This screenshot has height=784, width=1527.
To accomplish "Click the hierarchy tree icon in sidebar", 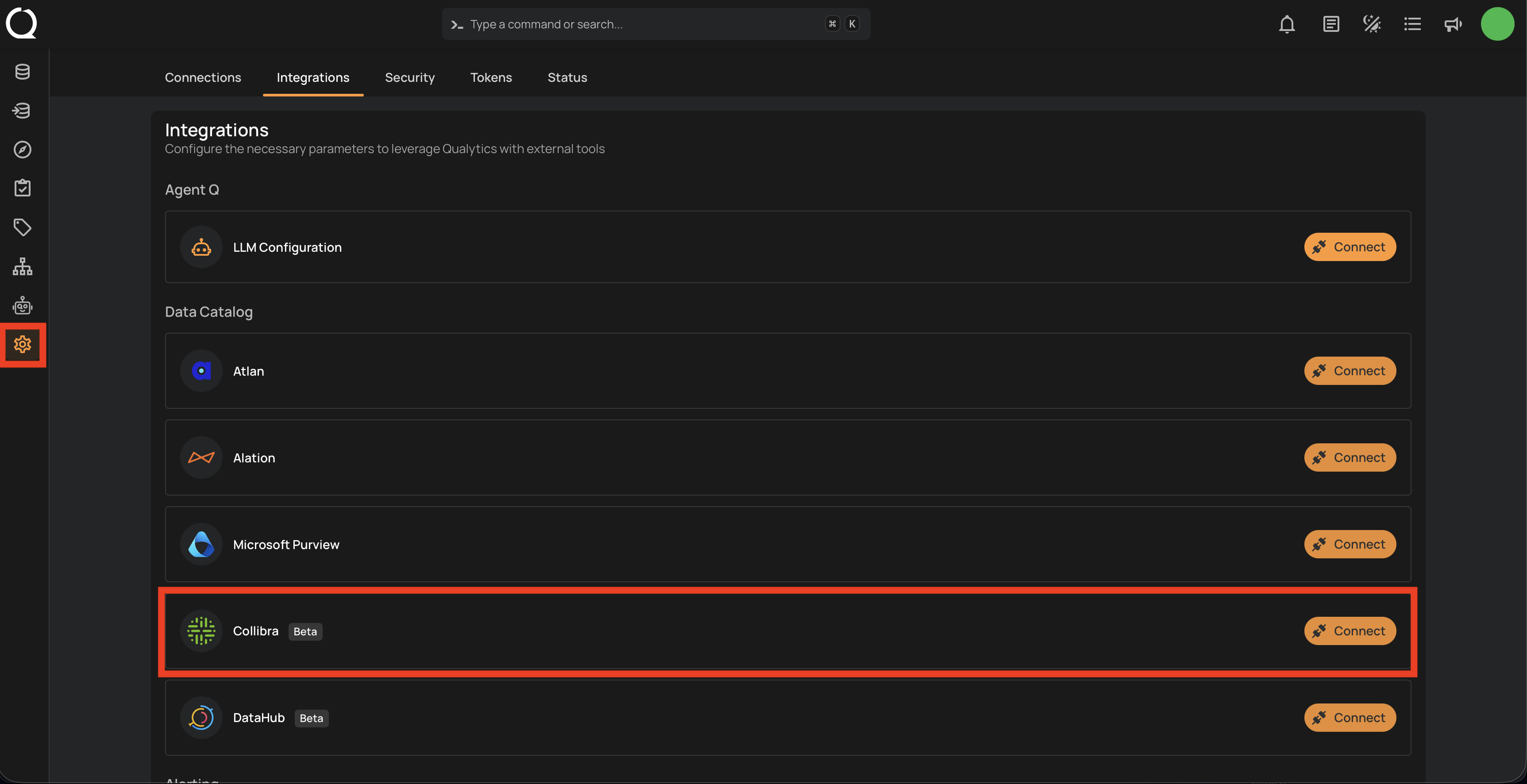I will (x=23, y=267).
